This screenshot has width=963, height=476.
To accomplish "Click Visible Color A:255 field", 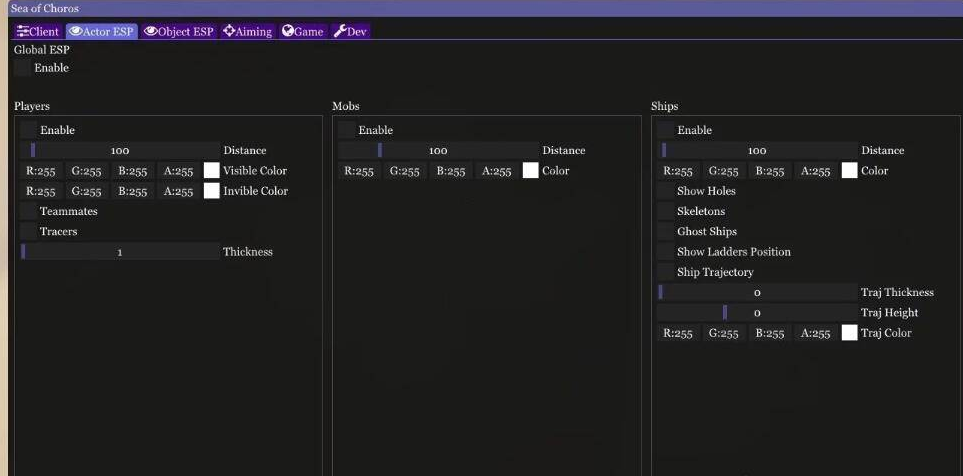I will [x=178, y=171].
